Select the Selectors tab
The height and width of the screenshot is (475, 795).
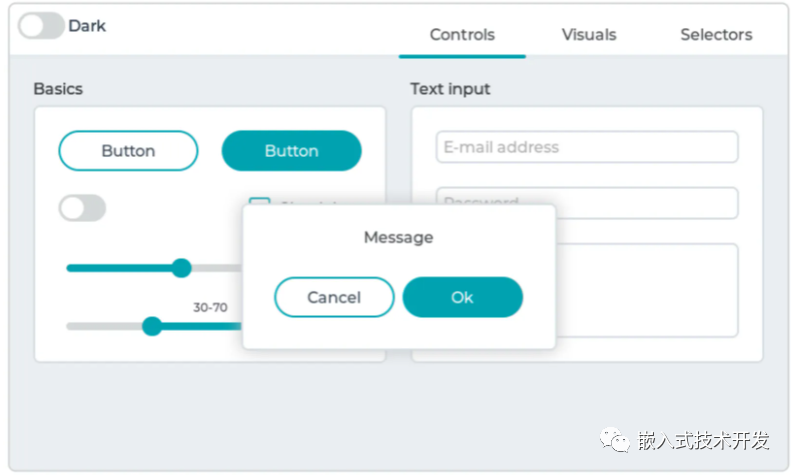coord(716,34)
